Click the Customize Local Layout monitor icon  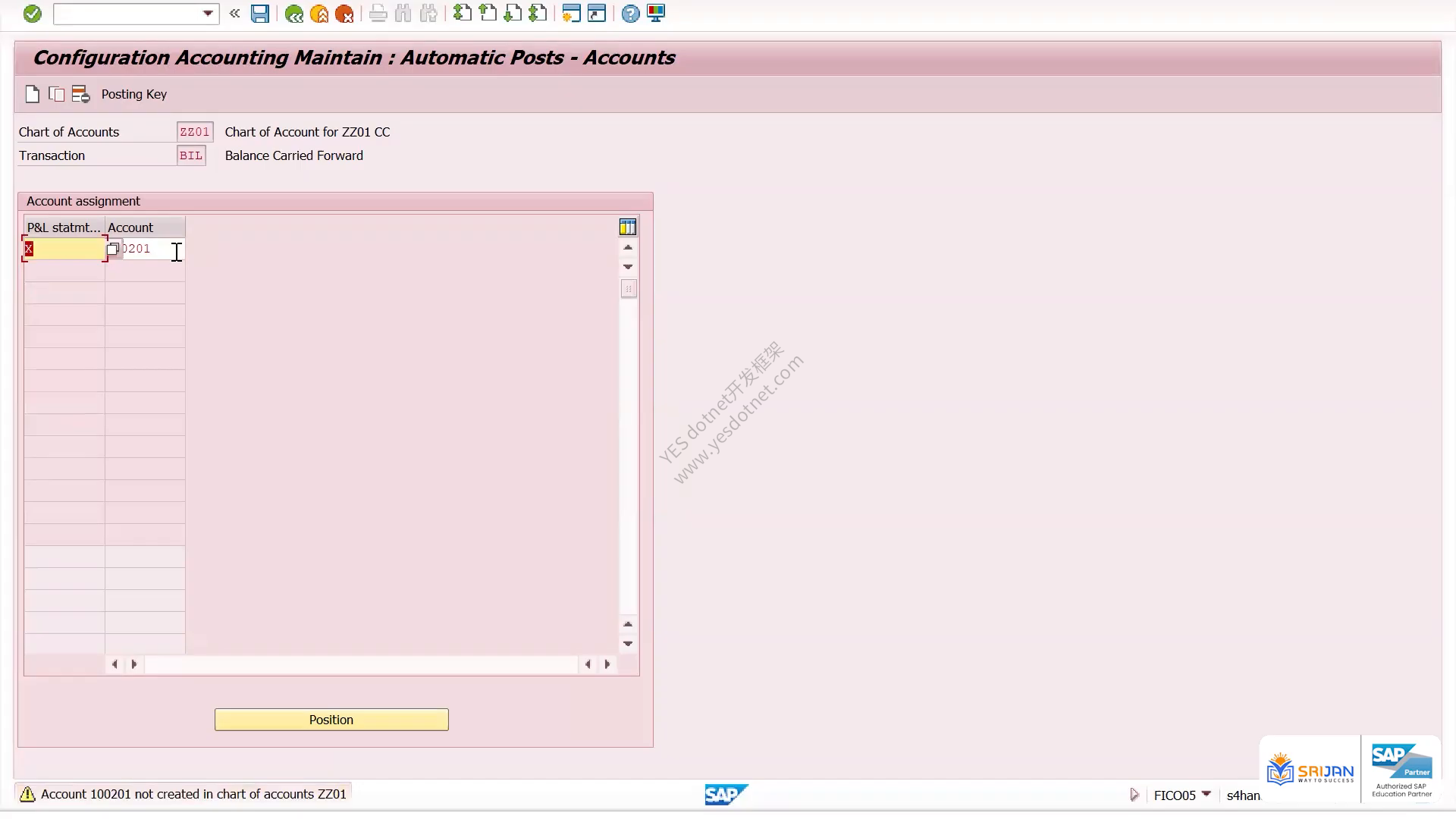pyautogui.click(x=656, y=14)
